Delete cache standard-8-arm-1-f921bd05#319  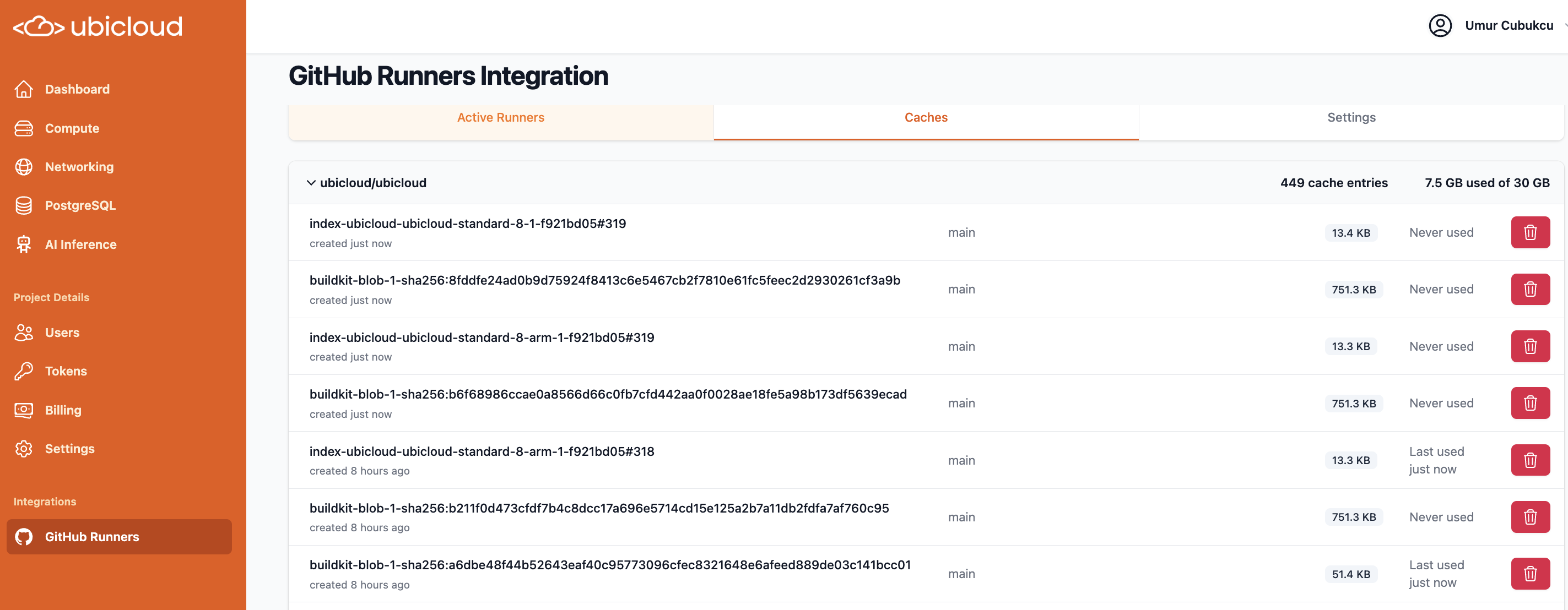coord(1529,346)
